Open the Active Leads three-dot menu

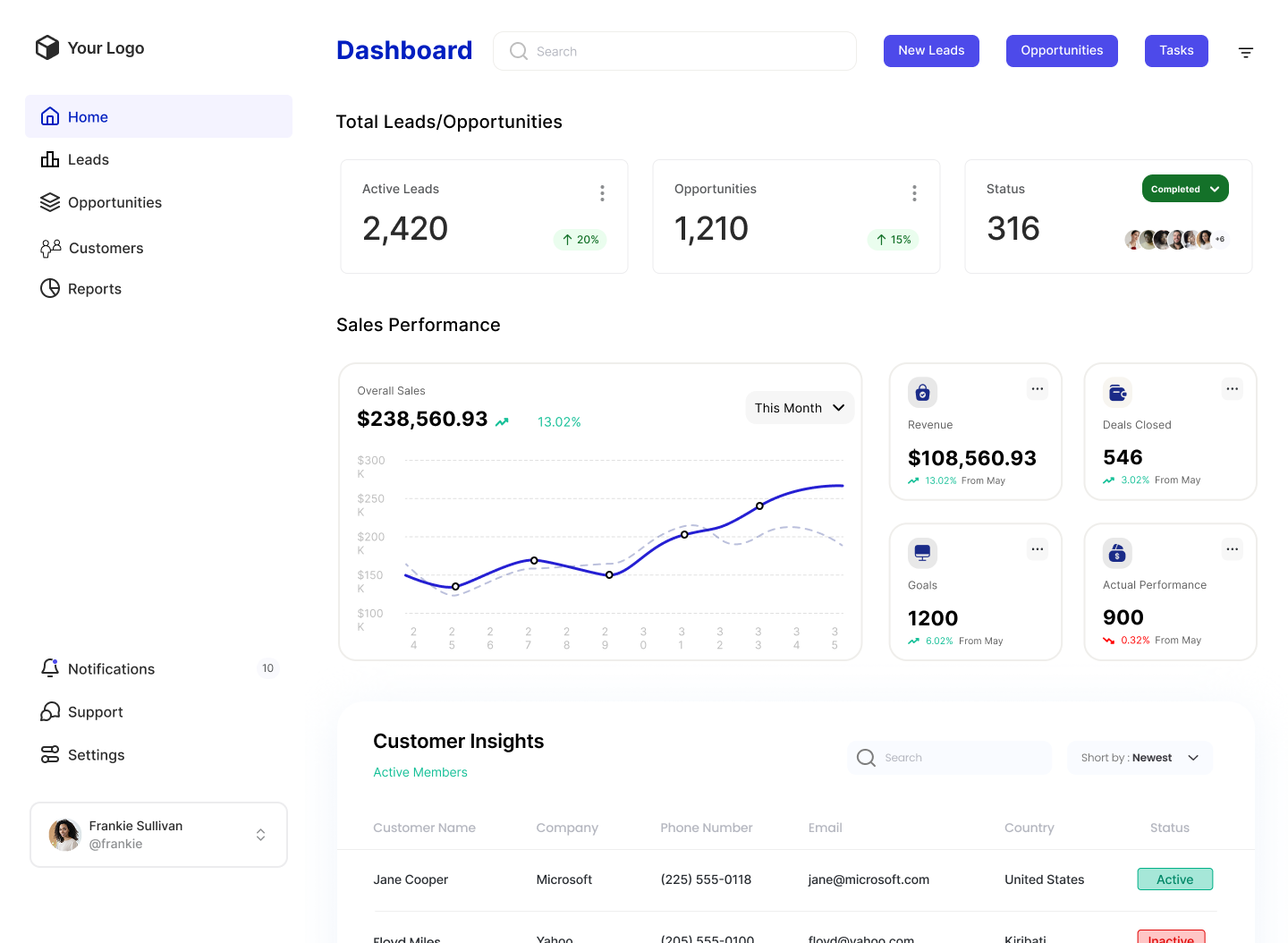pos(602,193)
